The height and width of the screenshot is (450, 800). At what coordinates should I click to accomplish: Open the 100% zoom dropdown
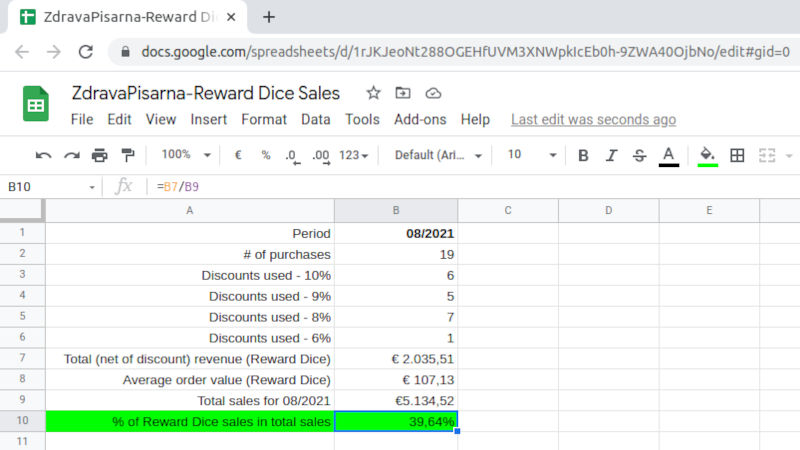[x=186, y=155]
